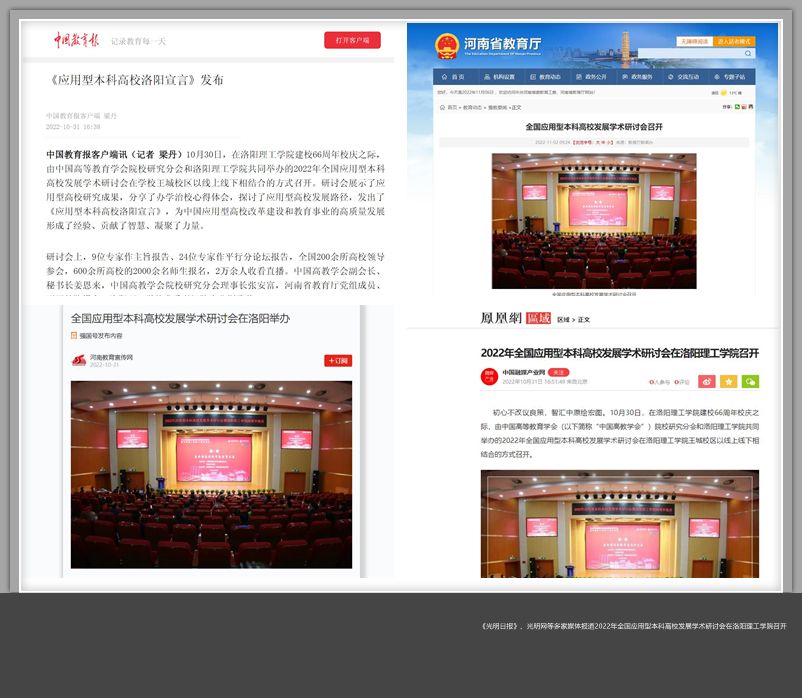The height and width of the screenshot is (698, 802).
Task: Click into the 河南省教育厅 search field
Action: [690, 54]
